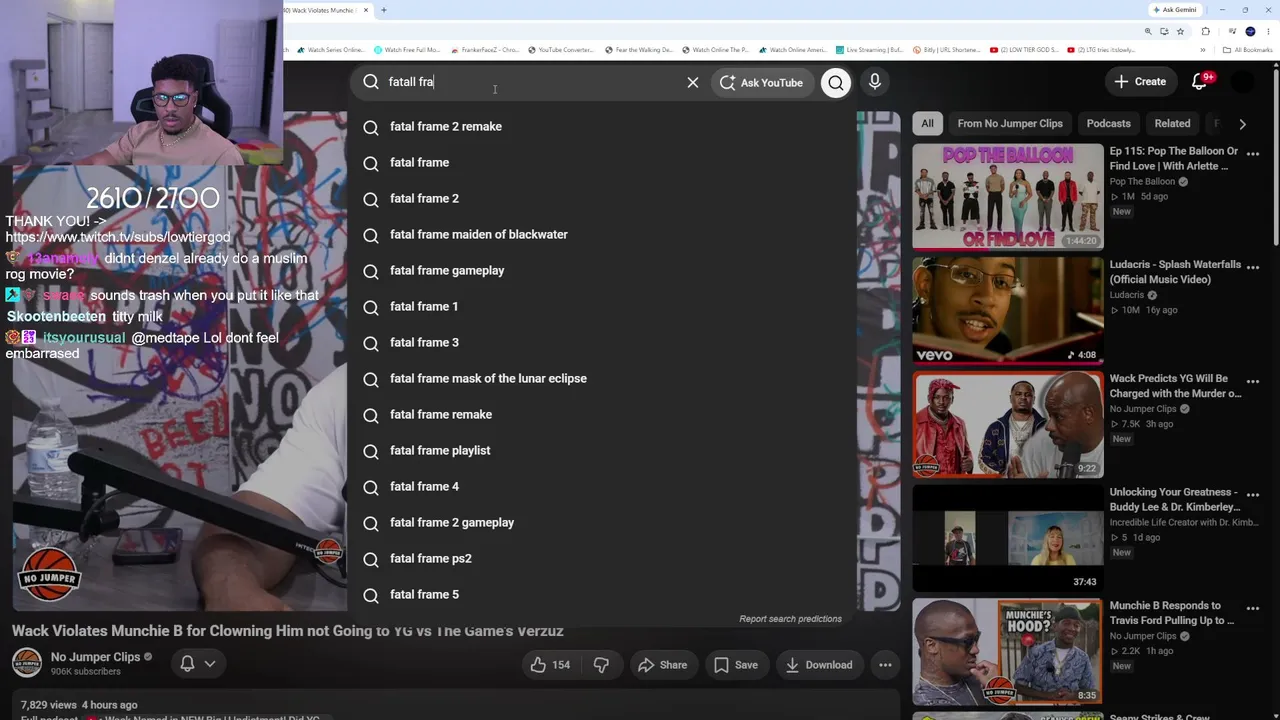Share the video
Screen dimensions: 1280x720
[662, 665]
